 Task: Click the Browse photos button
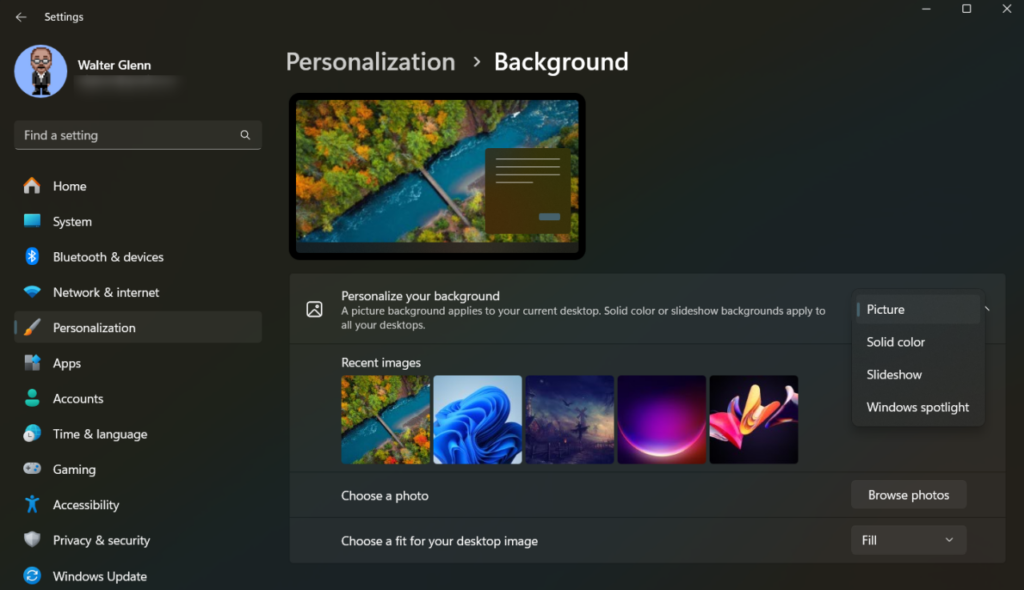908,495
